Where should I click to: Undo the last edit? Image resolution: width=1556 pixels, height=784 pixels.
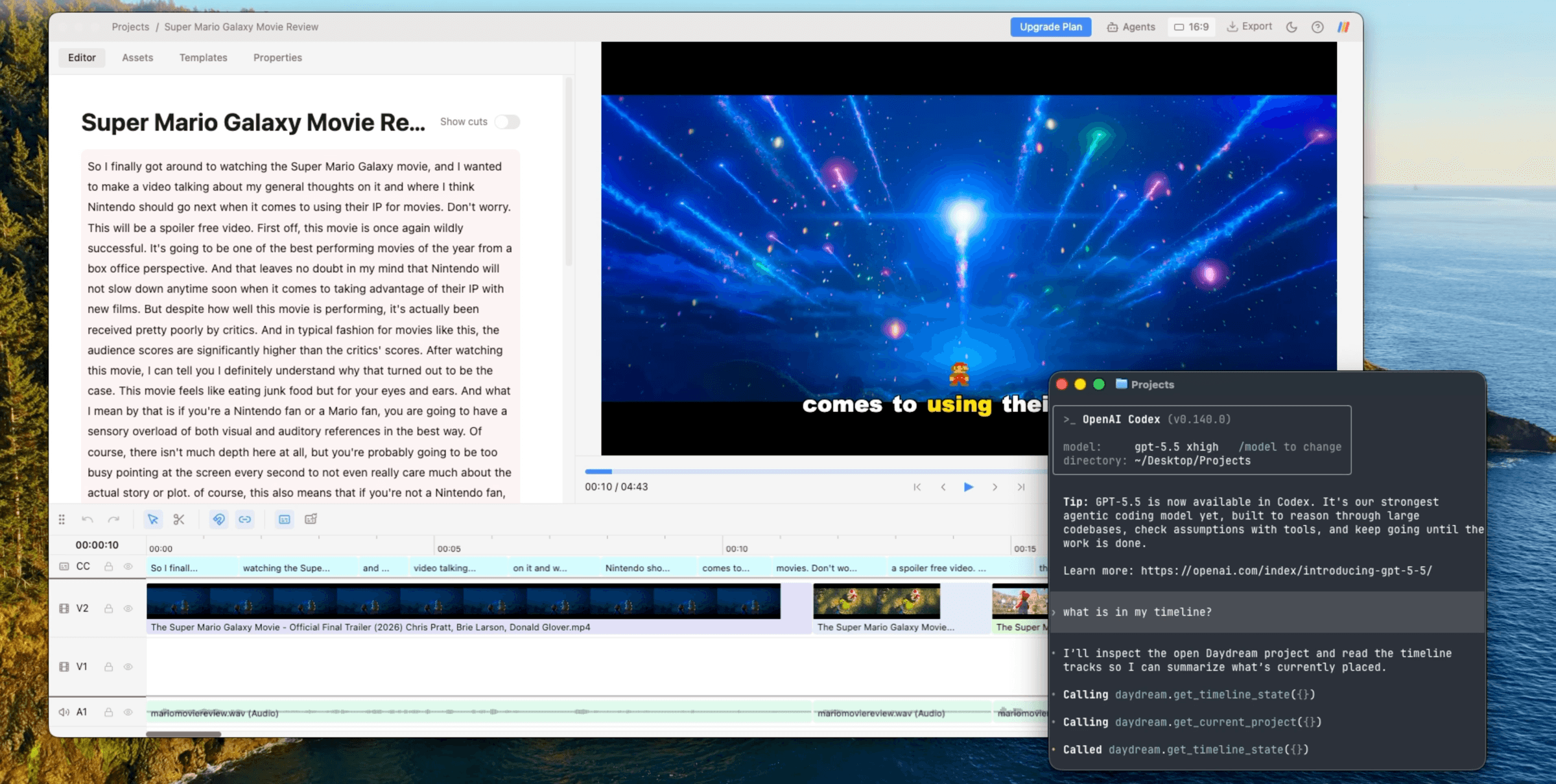[88, 519]
